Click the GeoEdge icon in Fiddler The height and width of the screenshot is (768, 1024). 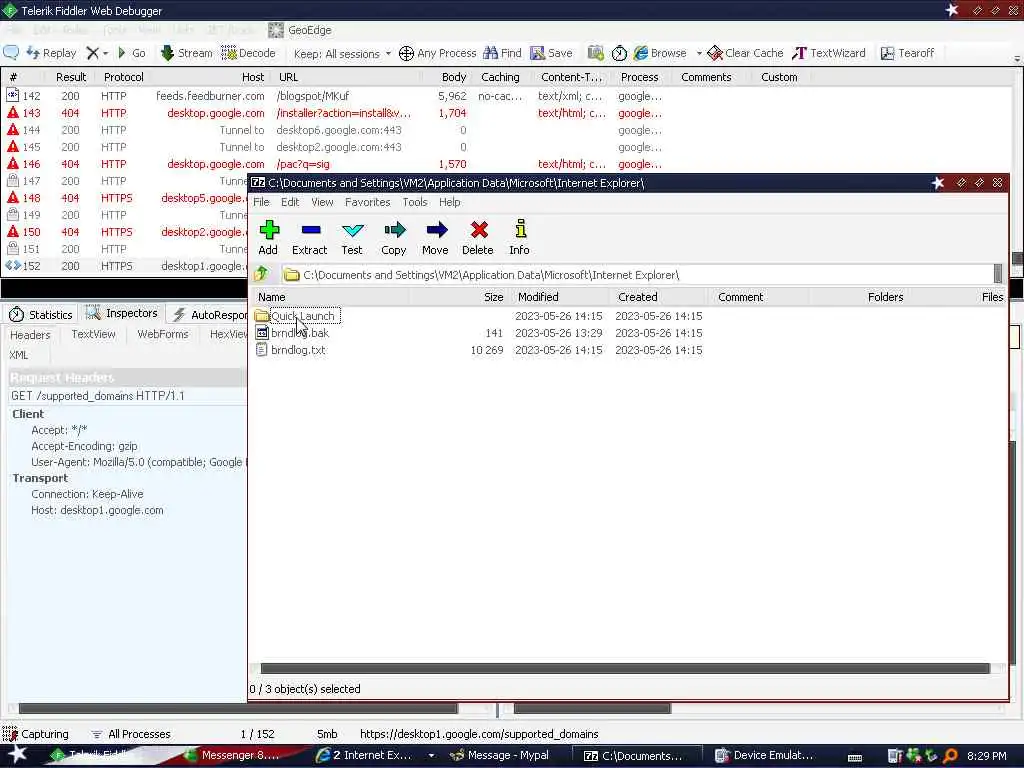276,30
